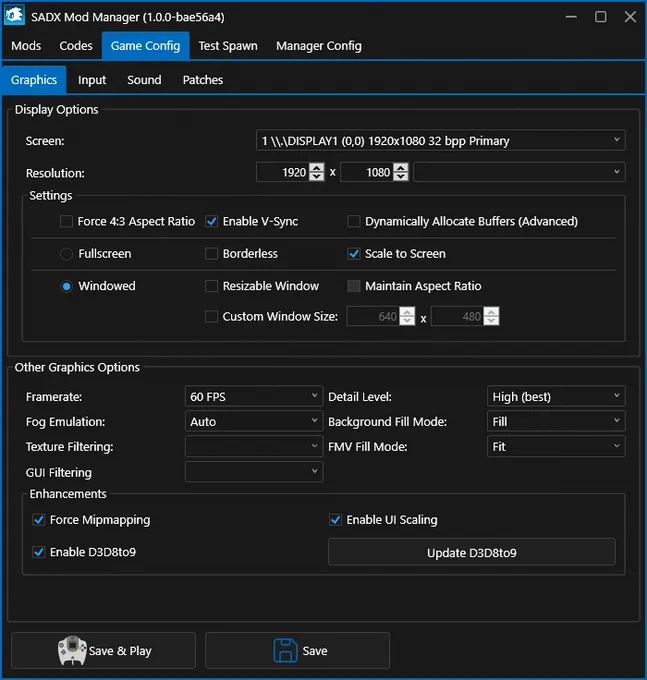Close the SADX Mod Manager window
The height and width of the screenshot is (680, 647).
point(630,17)
